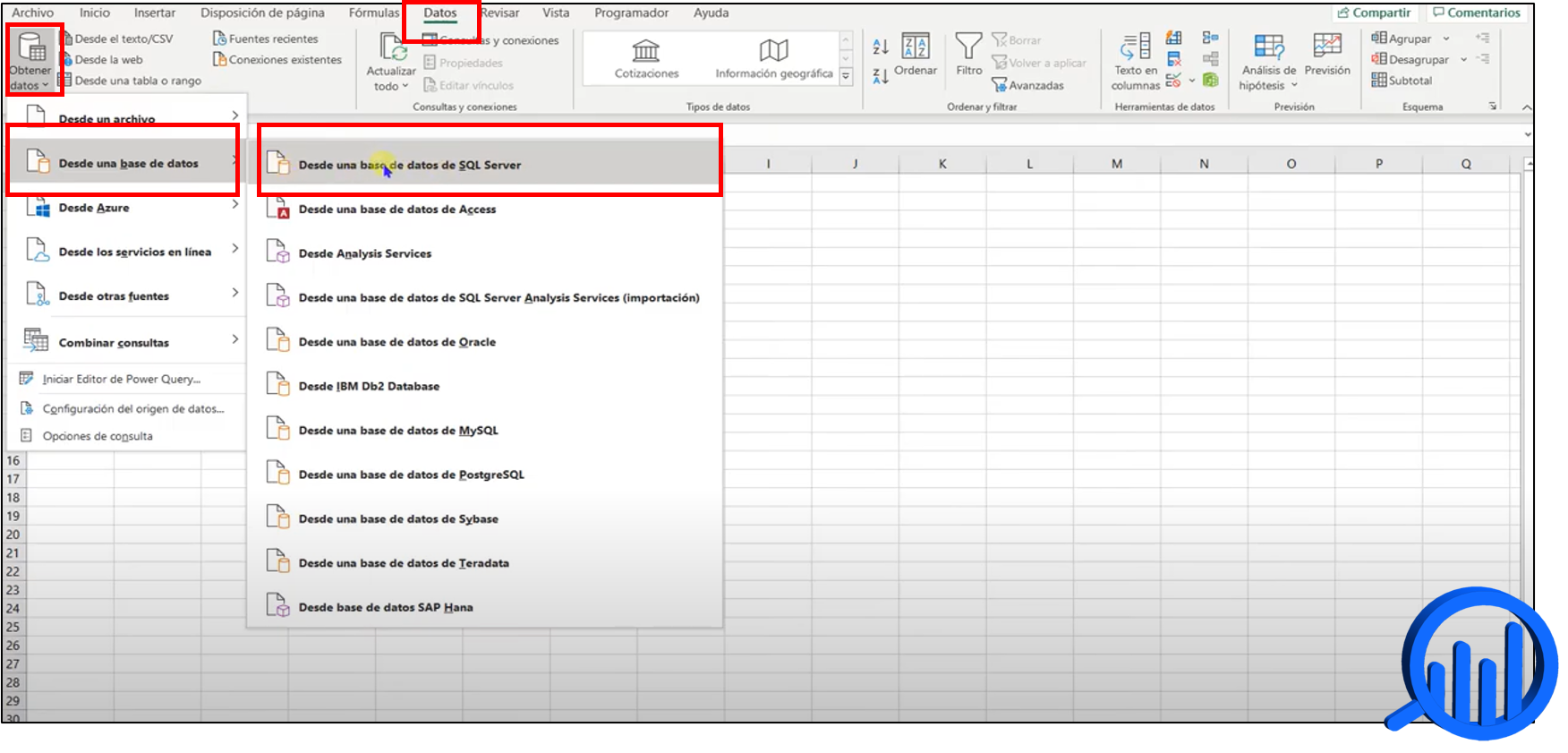Viewport: 1568px width, 753px height.
Task: Choose Desde una base de datos de Access
Action: (486, 209)
